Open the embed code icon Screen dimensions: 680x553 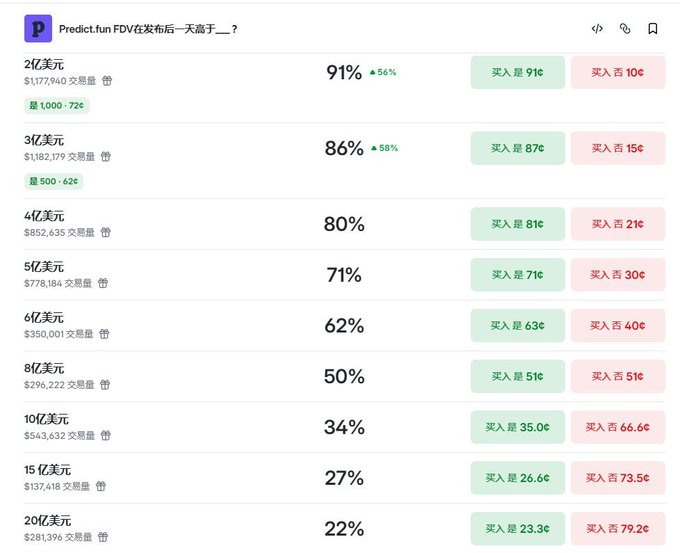coord(597,29)
